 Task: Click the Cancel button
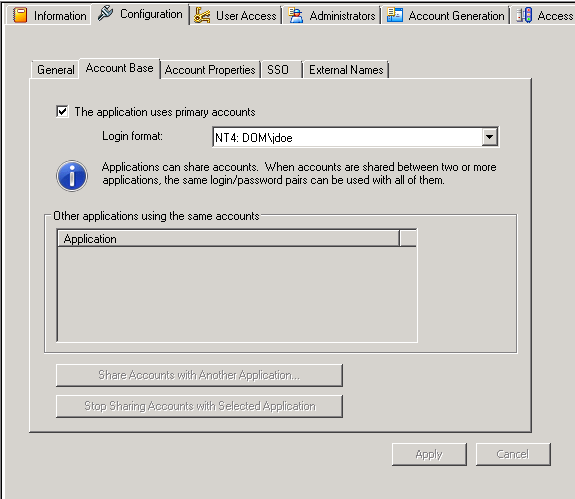(513, 454)
